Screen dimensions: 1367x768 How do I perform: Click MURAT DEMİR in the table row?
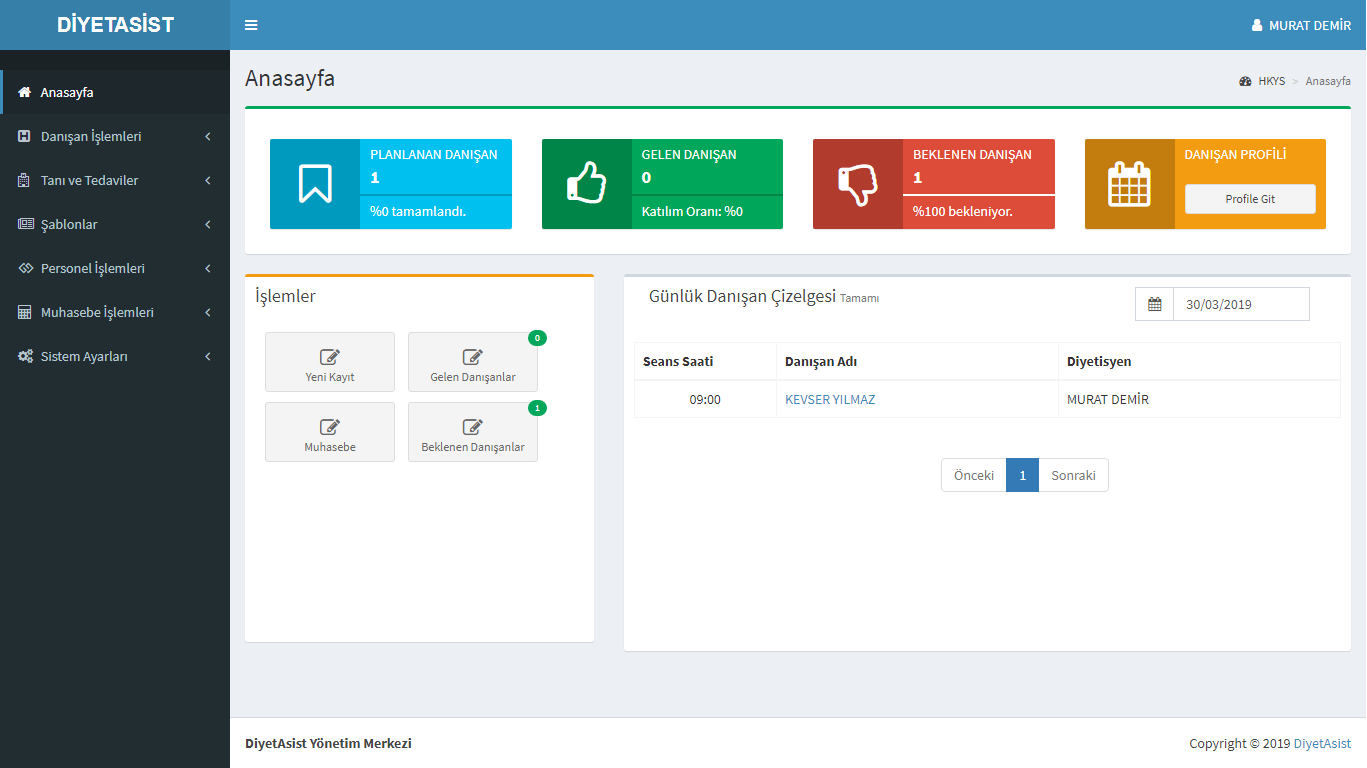click(x=1108, y=399)
